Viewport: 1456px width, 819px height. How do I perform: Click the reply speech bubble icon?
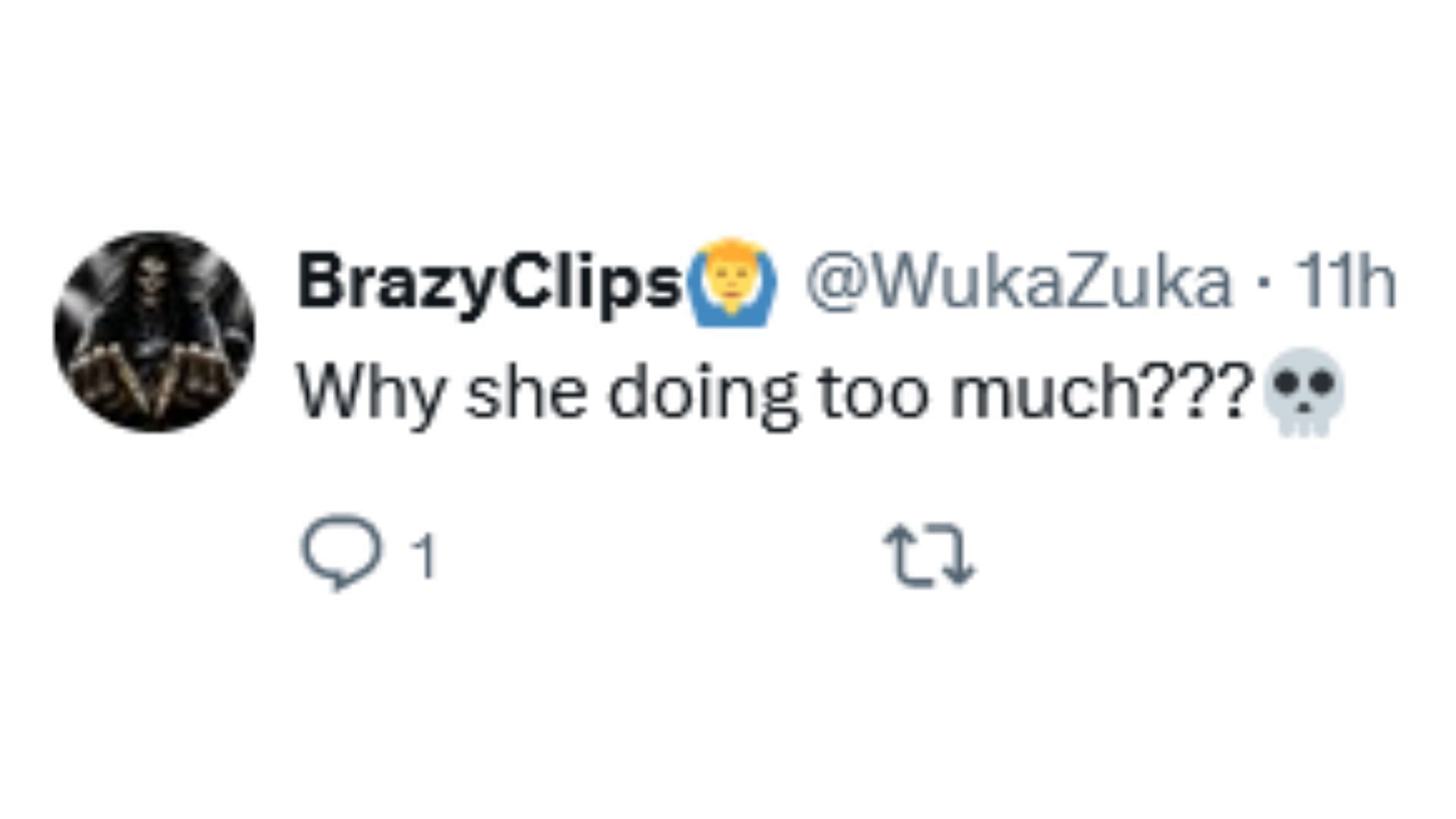[341, 552]
